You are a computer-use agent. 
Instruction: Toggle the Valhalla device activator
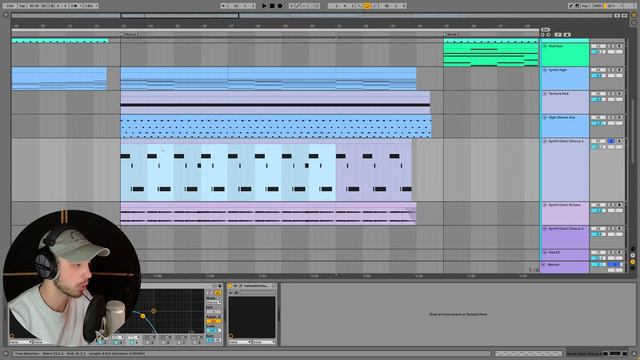tap(230, 286)
